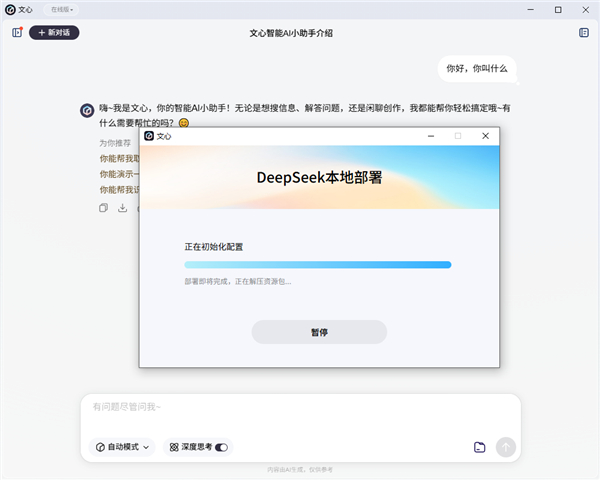Toggle the 深度思考 switch

click(221, 447)
